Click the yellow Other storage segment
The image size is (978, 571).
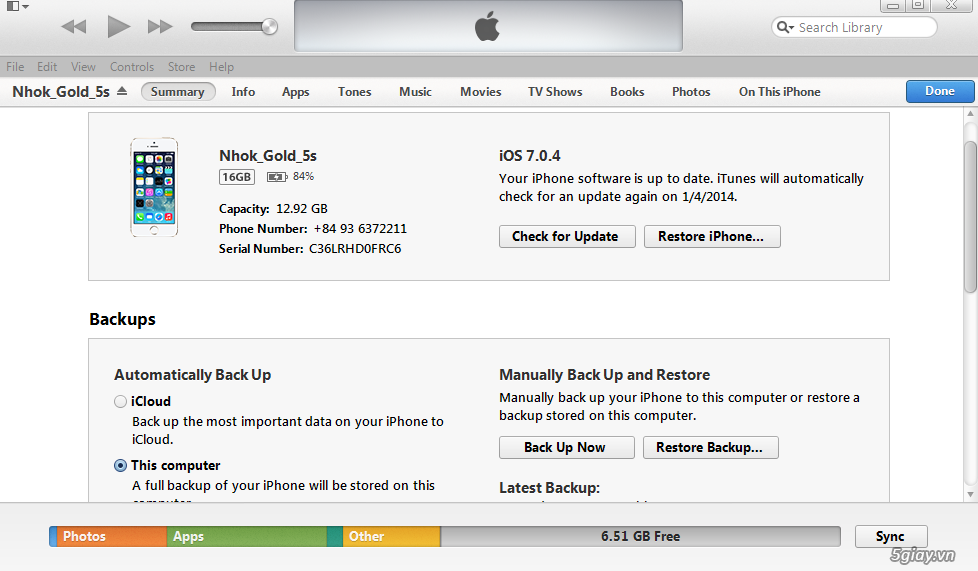coord(392,537)
